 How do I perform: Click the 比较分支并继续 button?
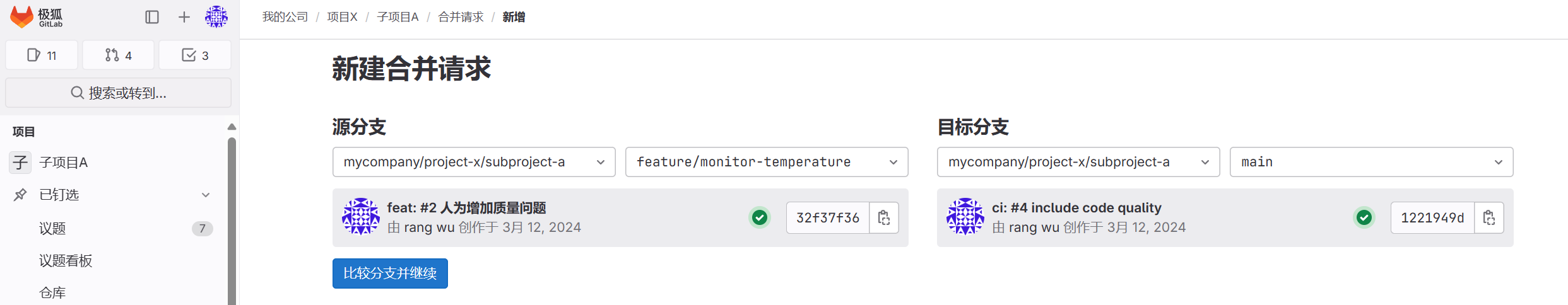pyautogui.click(x=390, y=273)
